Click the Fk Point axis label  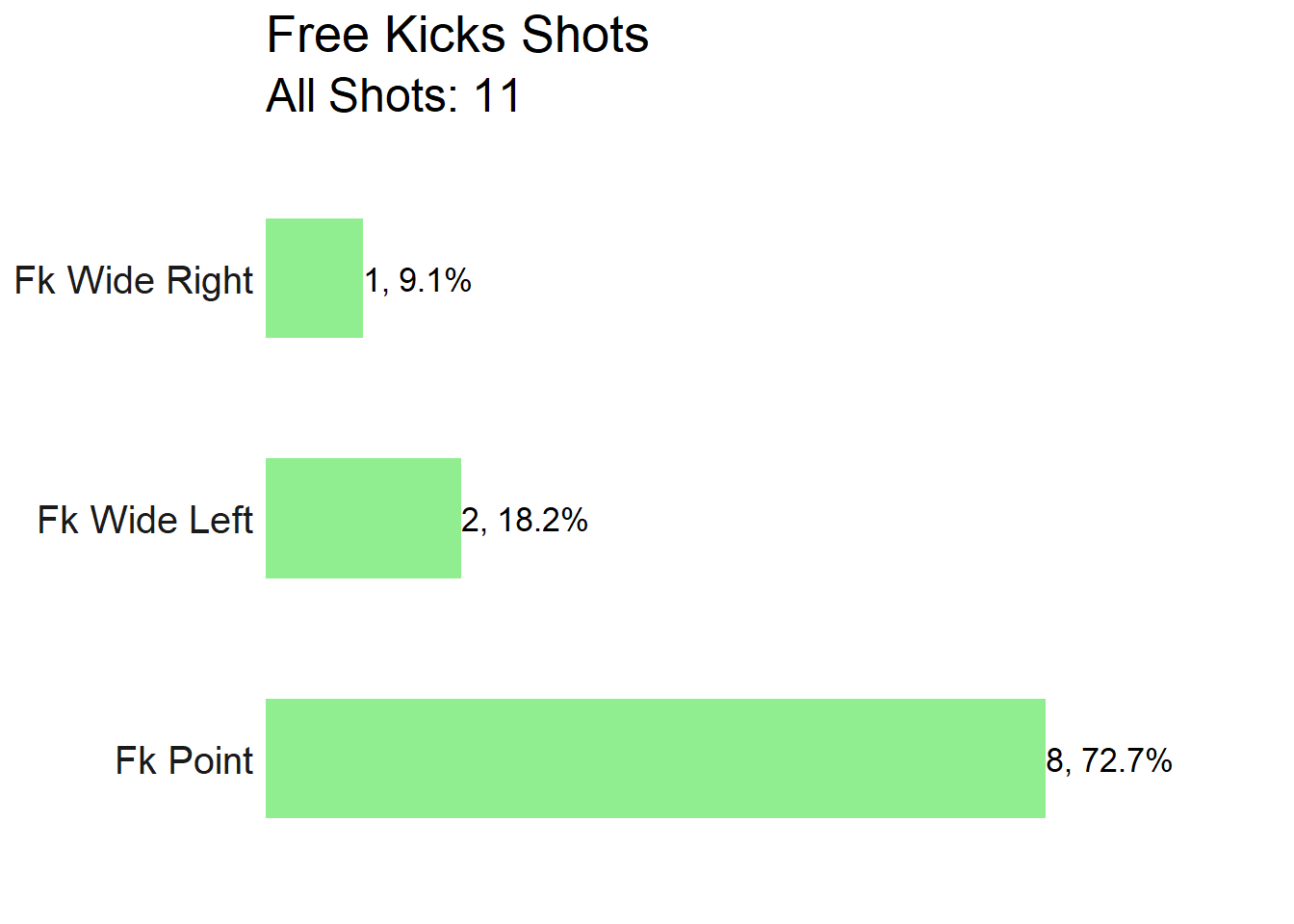pyautogui.click(x=184, y=760)
